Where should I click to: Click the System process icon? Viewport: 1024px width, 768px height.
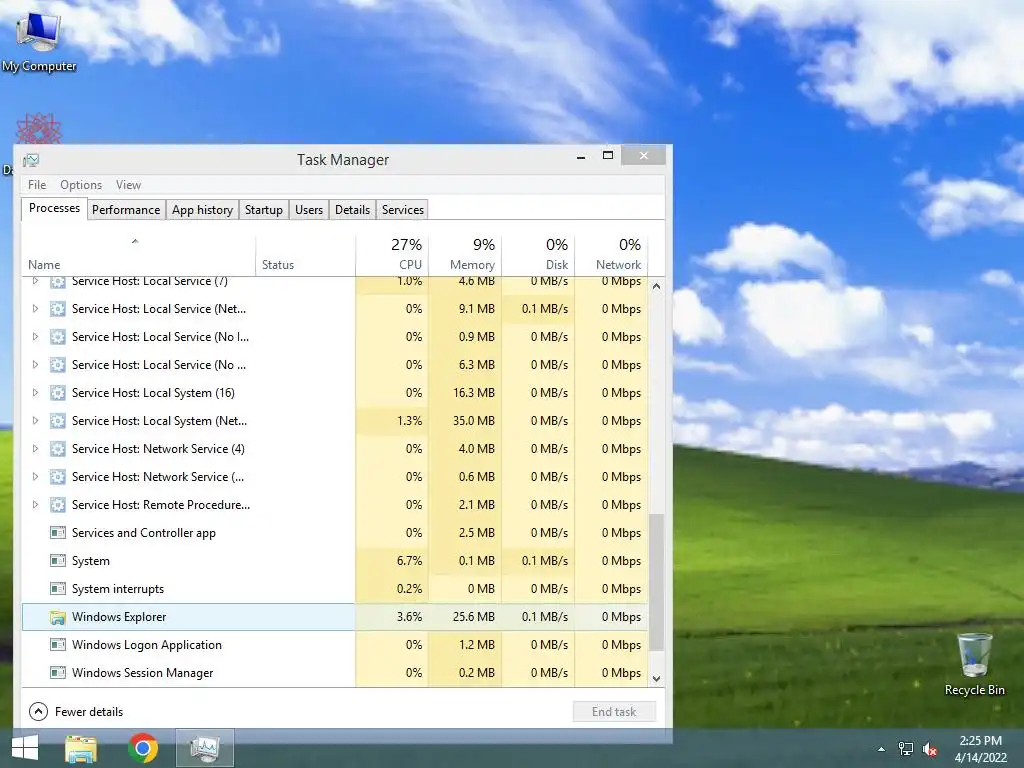pos(57,561)
